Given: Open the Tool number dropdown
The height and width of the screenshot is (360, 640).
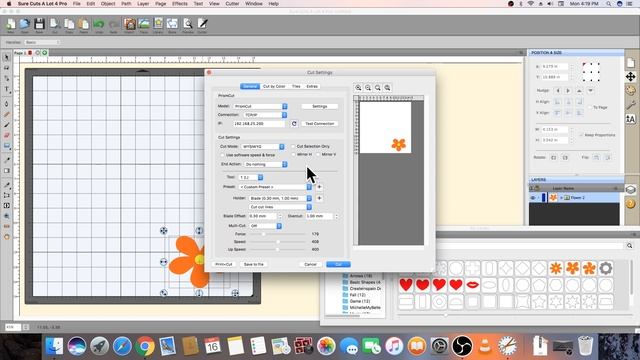Looking at the screenshot, I should [251, 177].
